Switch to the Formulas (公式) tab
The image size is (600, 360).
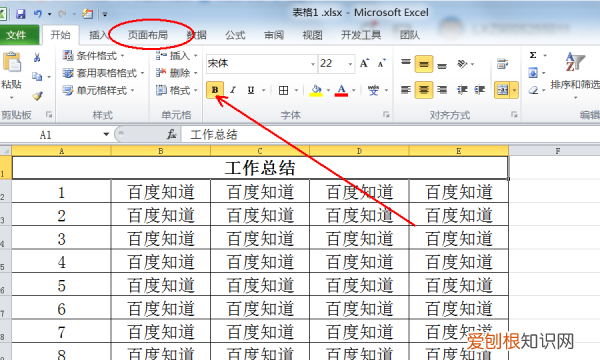point(235,35)
